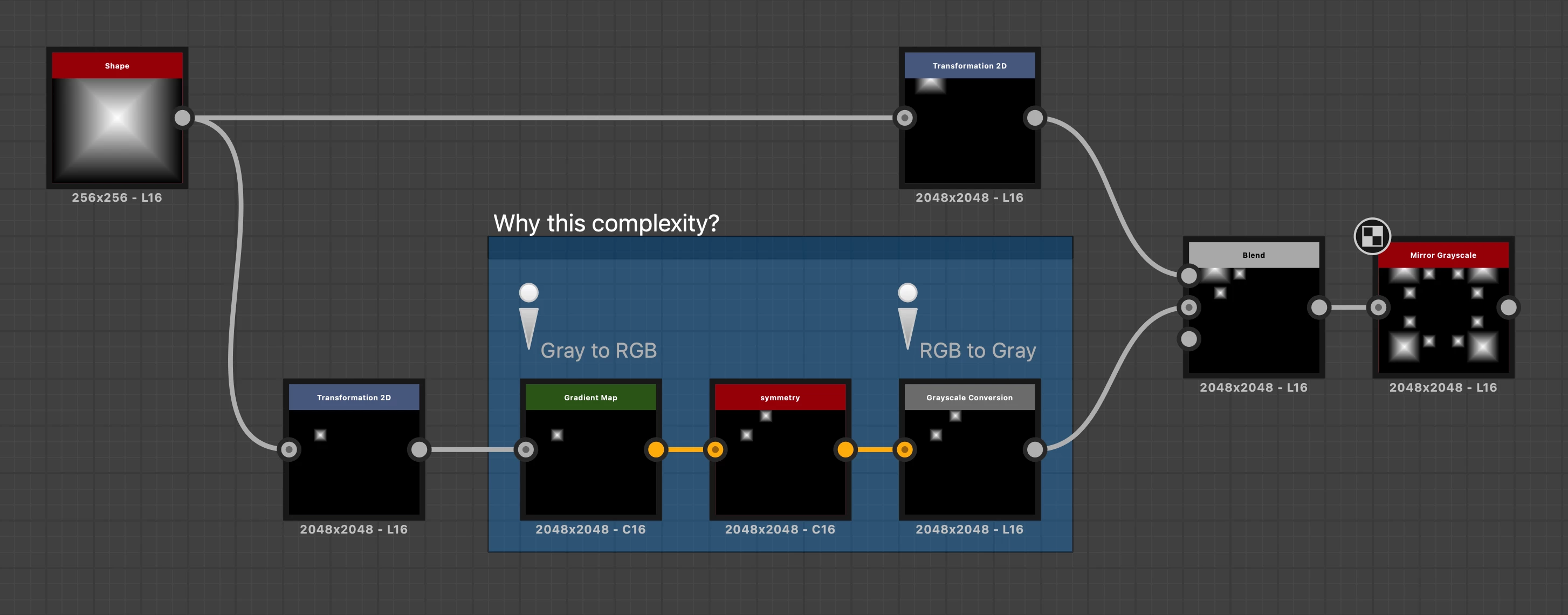Image resolution: width=1568 pixels, height=615 pixels.
Task: Click the Blend node top input connector
Action: [1189, 276]
